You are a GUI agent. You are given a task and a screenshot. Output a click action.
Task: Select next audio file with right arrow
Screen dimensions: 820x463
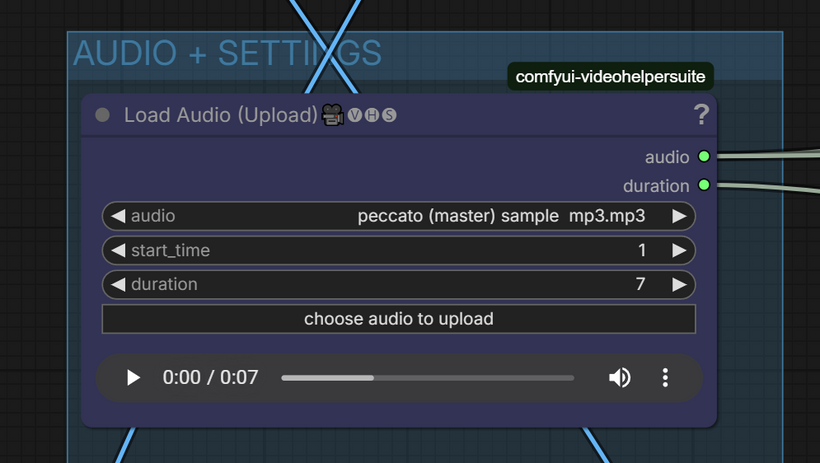tap(679, 216)
